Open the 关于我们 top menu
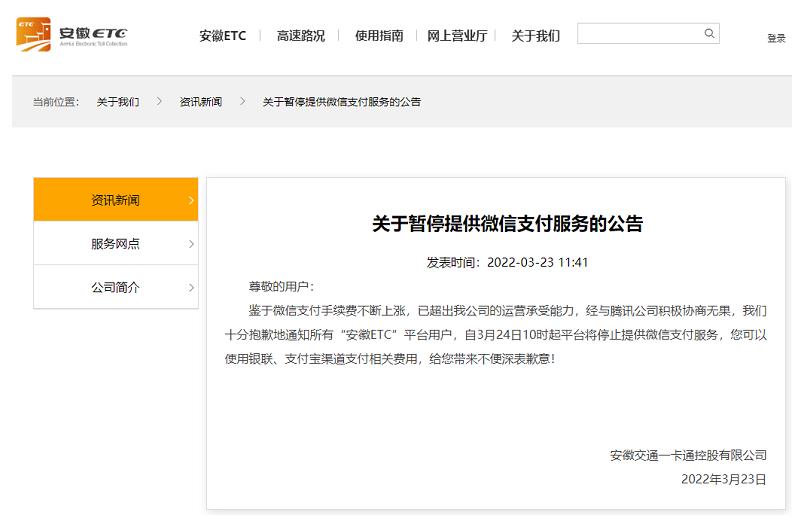The height and width of the screenshot is (528, 803). pos(535,36)
